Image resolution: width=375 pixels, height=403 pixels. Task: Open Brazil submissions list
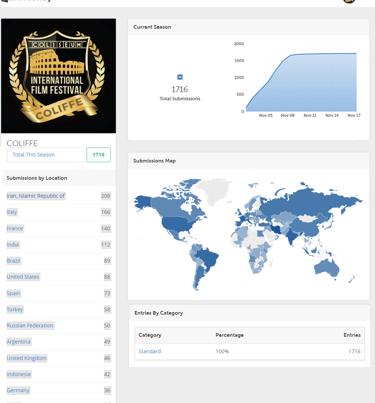tap(13, 261)
